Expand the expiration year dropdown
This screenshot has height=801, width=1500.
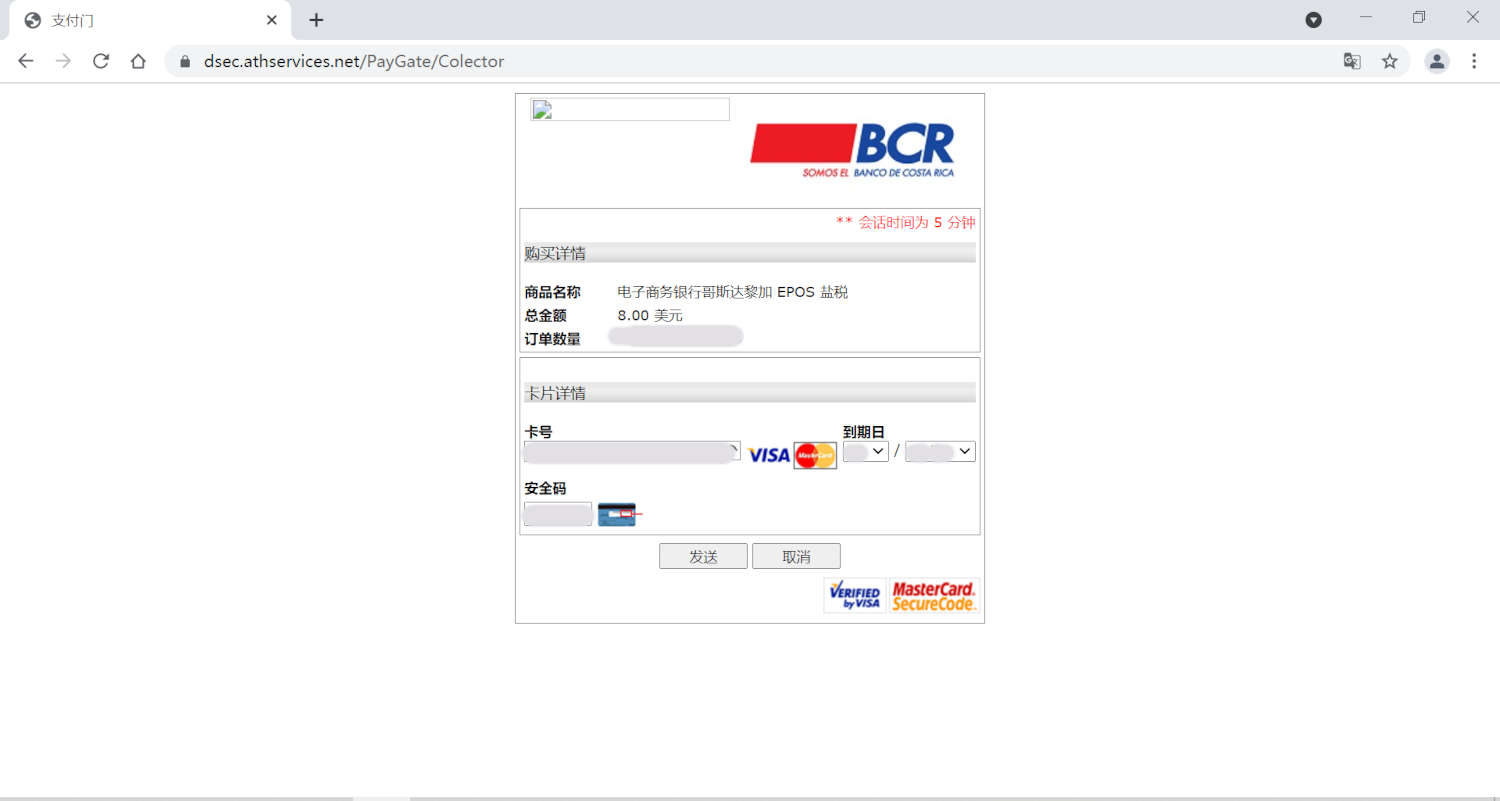940,452
